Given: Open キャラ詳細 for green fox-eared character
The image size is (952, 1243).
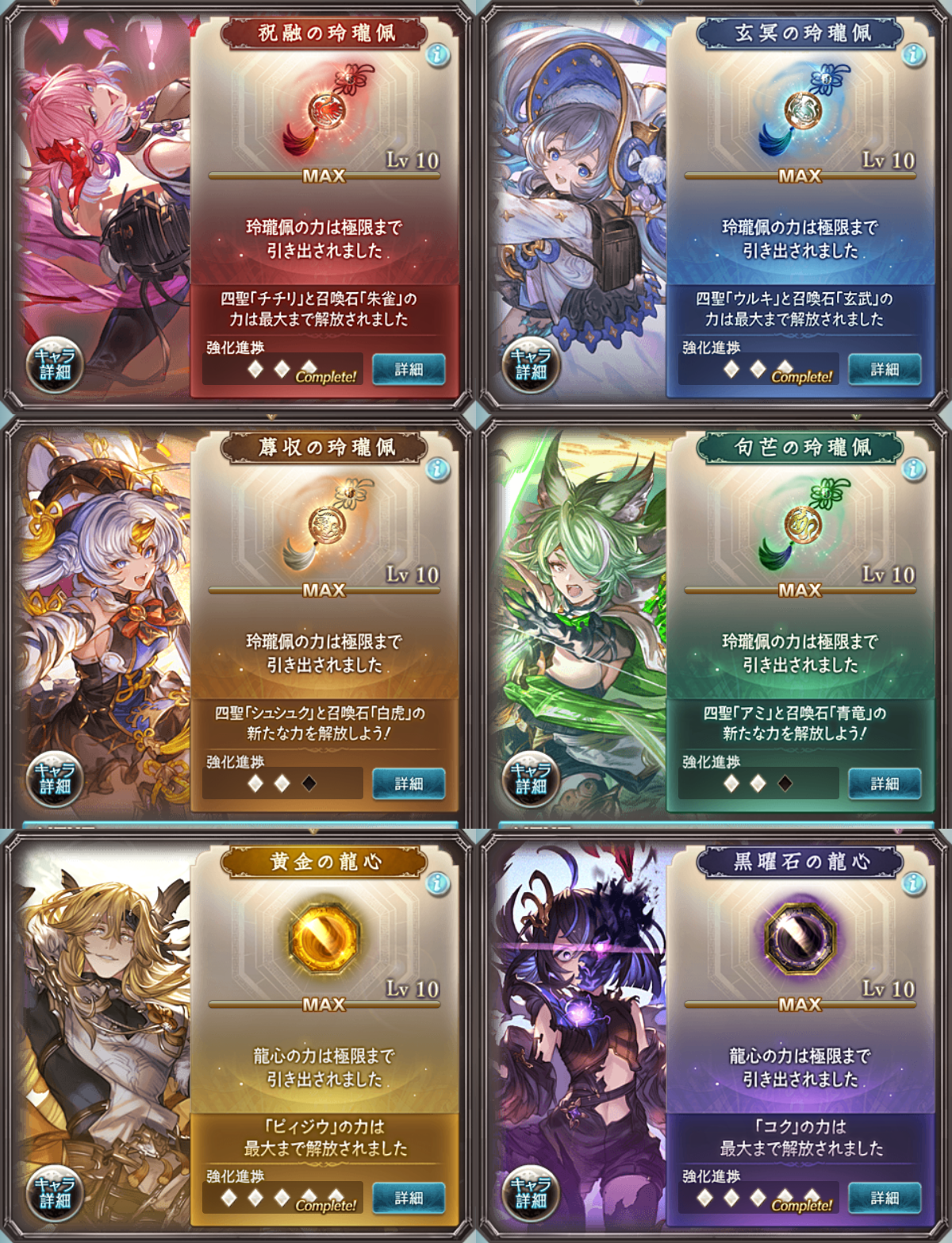Looking at the screenshot, I should point(531,779).
